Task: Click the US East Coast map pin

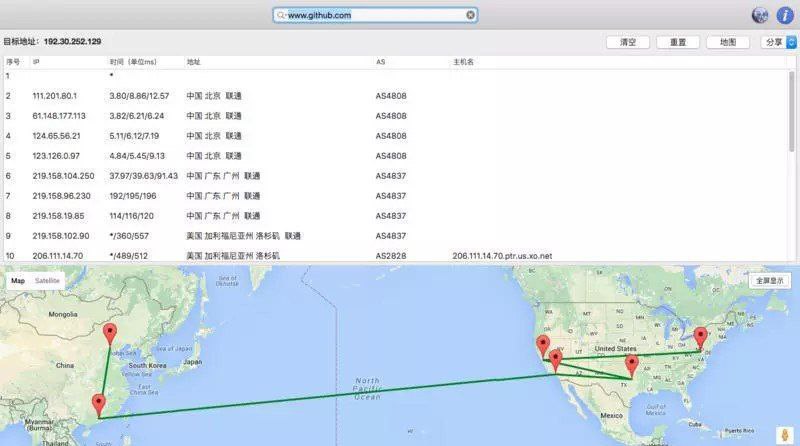Action: [700, 336]
